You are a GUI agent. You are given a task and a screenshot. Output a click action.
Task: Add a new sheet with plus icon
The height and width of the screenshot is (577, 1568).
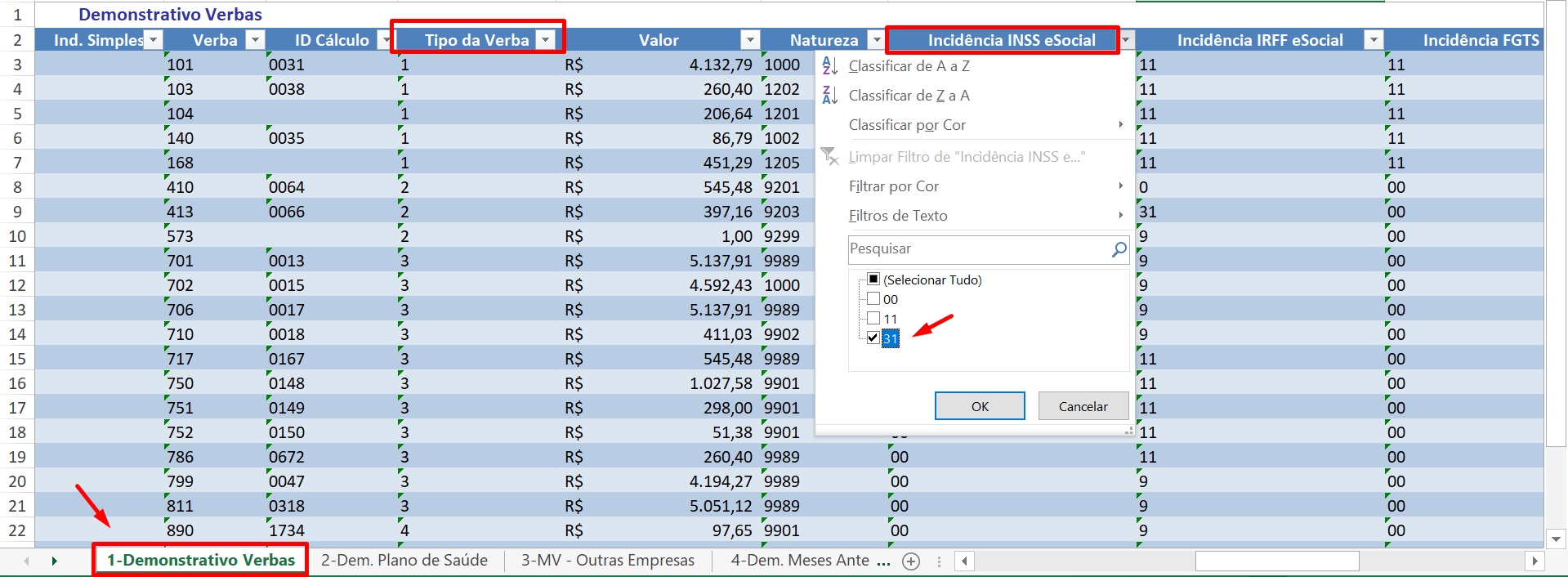911,561
